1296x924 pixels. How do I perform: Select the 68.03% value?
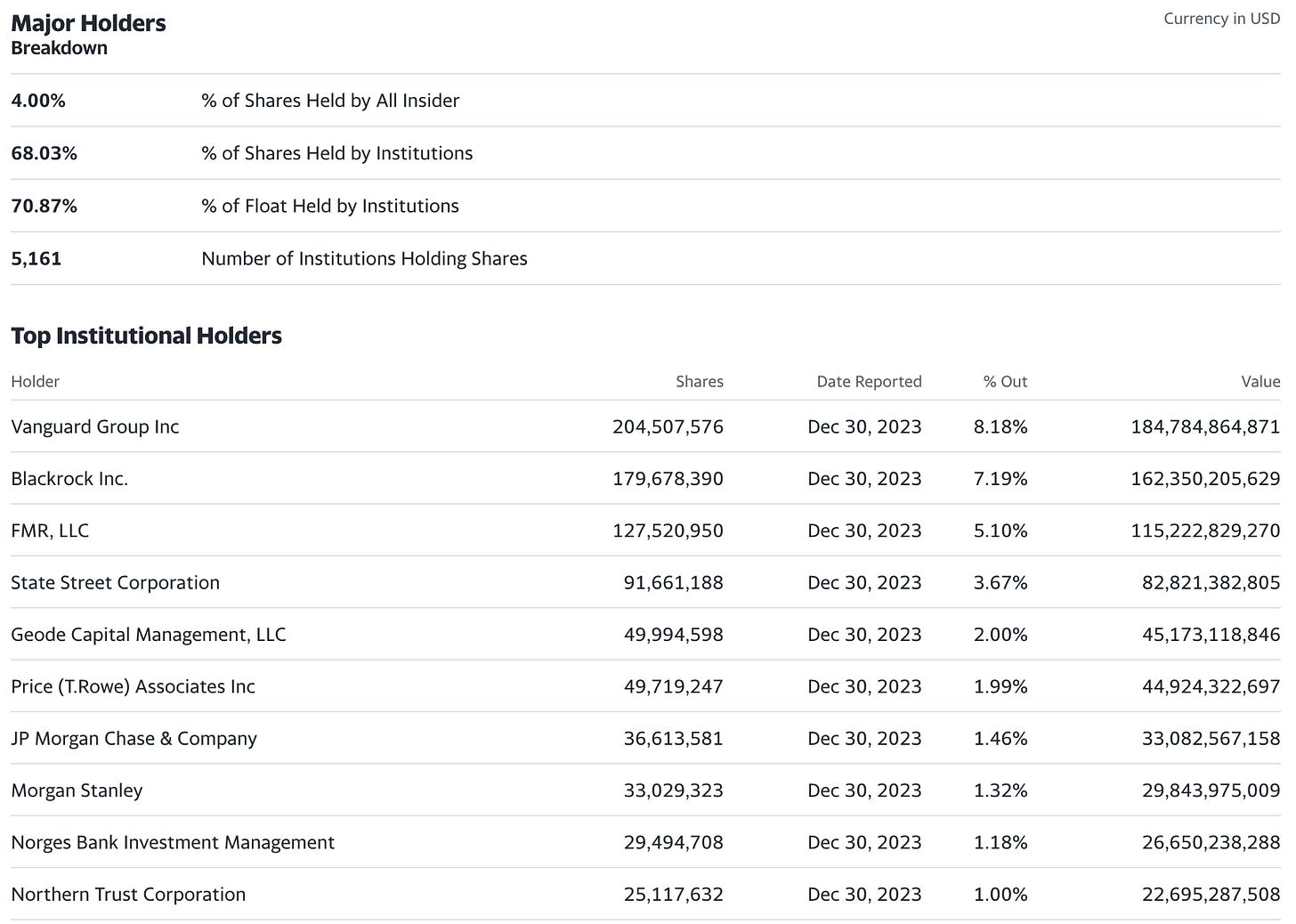click(44, 153)
